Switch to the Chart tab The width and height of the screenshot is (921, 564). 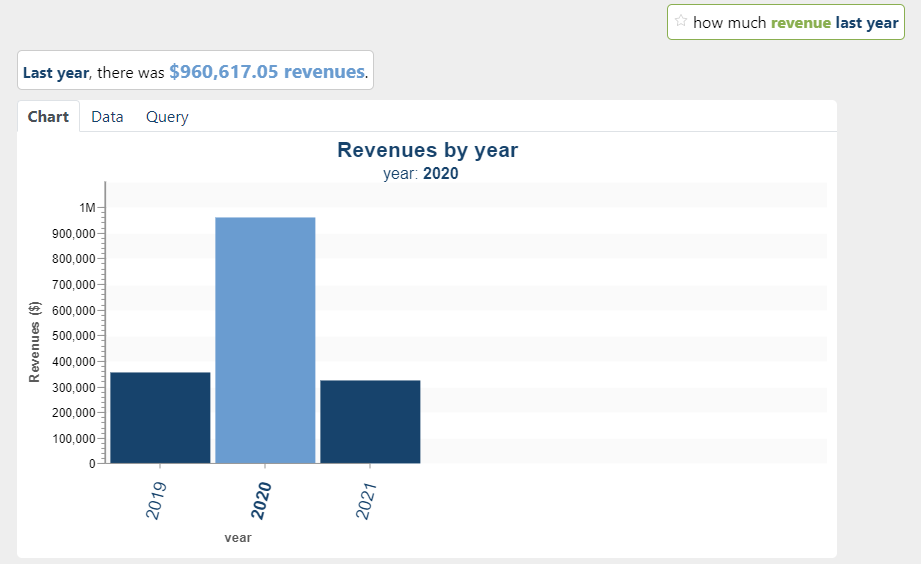coord(48,117)
